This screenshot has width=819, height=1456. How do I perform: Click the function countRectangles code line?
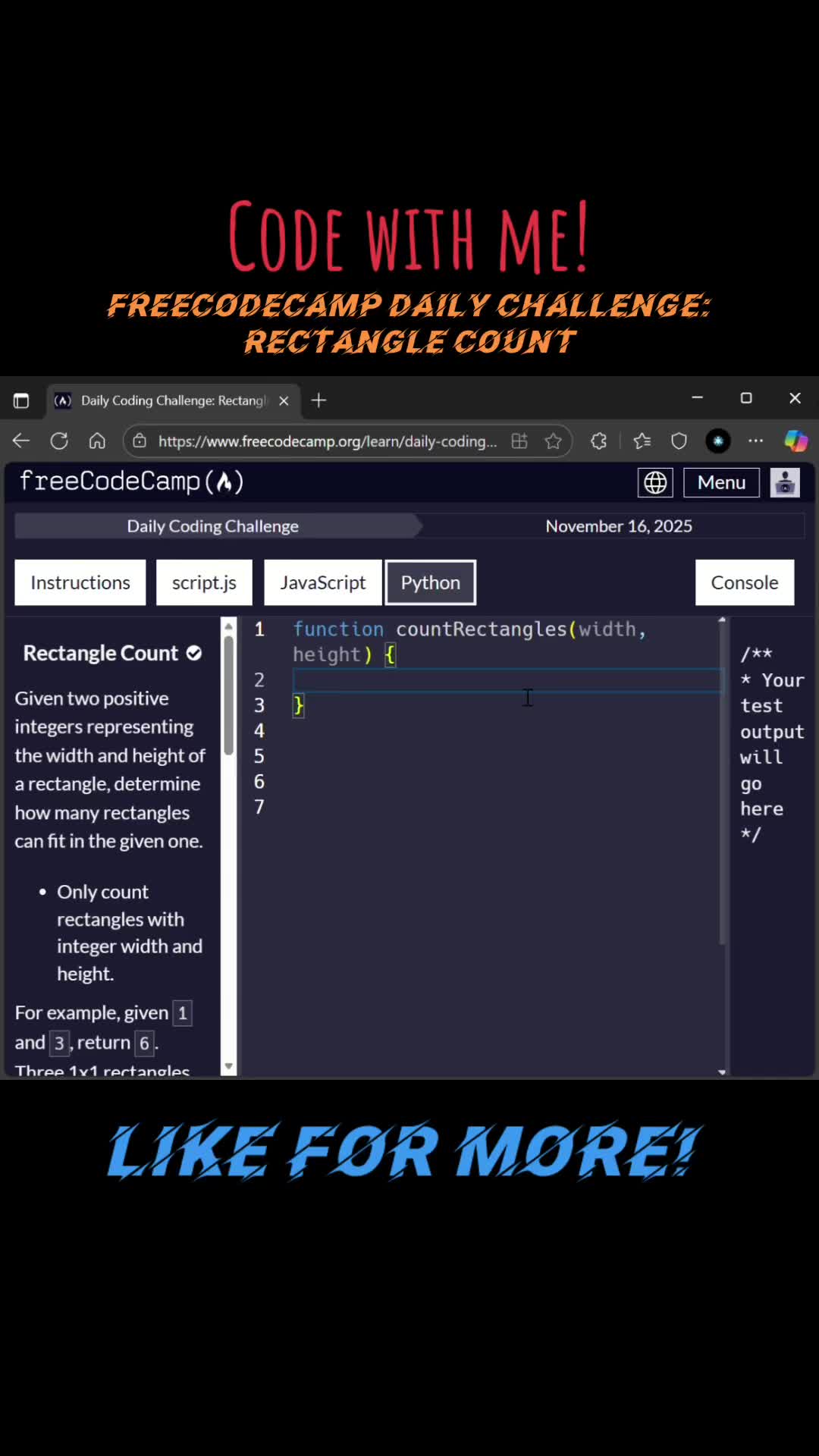[x=470, y=642]
